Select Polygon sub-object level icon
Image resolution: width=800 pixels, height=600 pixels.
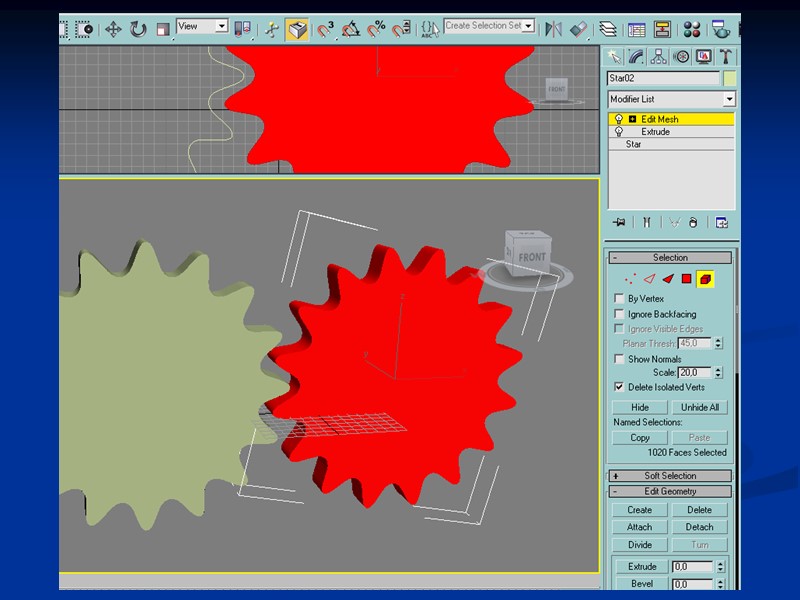click(687, 279)
